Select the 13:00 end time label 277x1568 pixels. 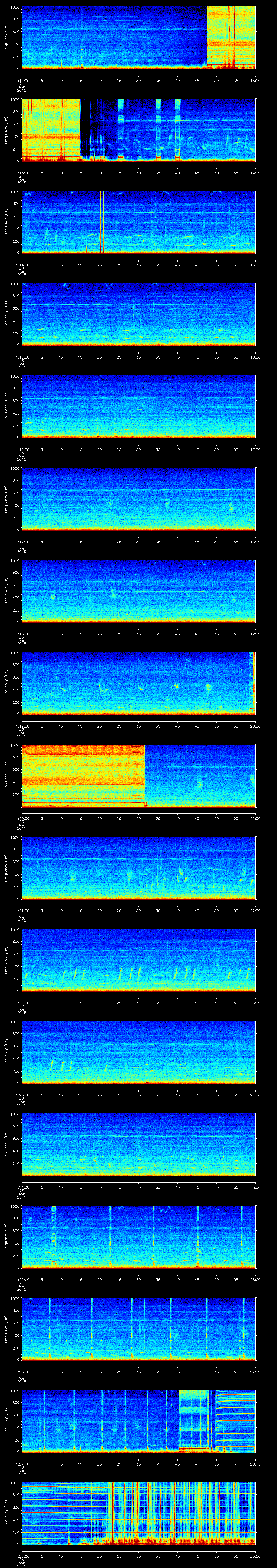pyautogui.click(x=256, y=80)
